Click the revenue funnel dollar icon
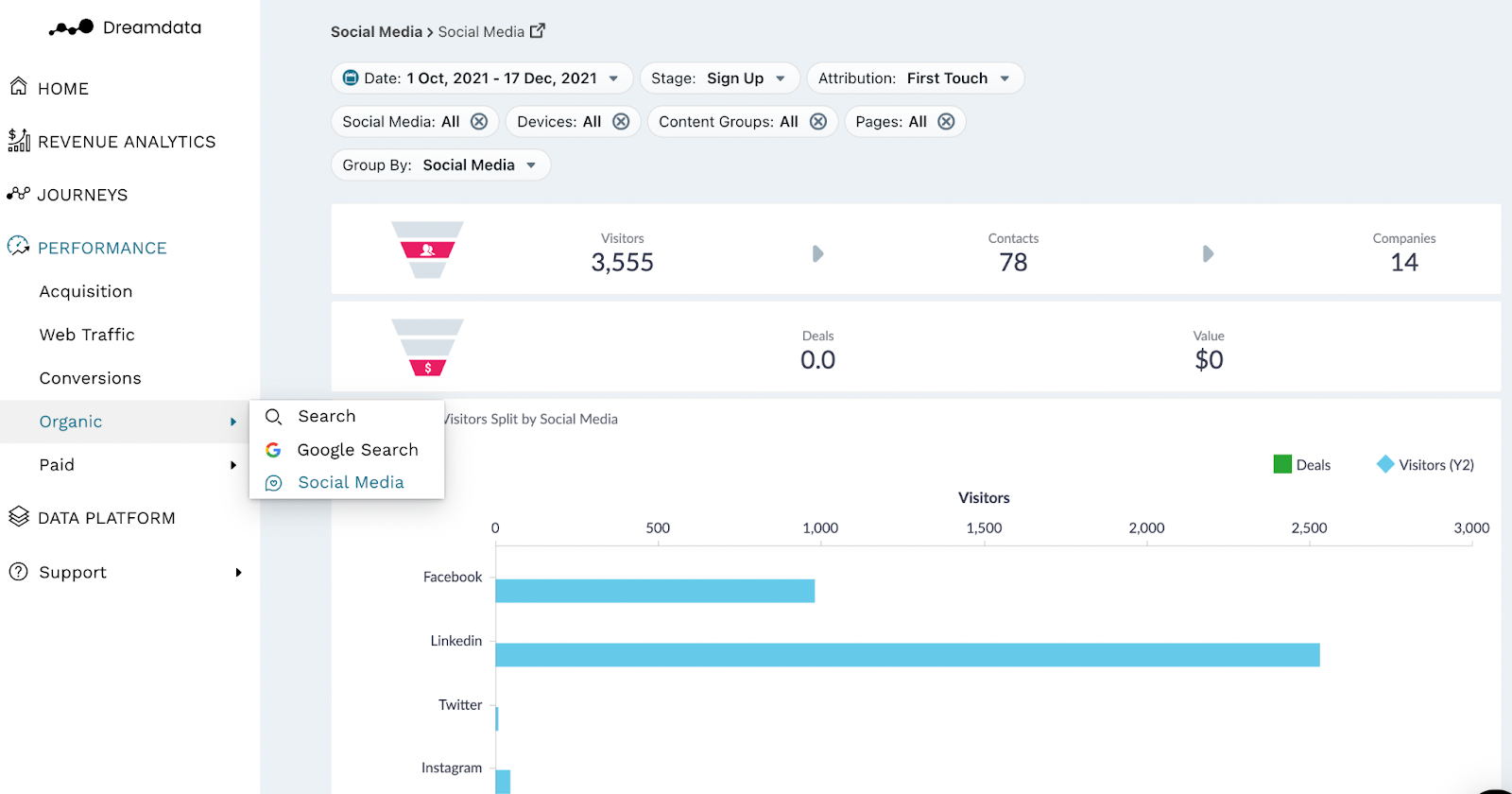 (427, 367)
